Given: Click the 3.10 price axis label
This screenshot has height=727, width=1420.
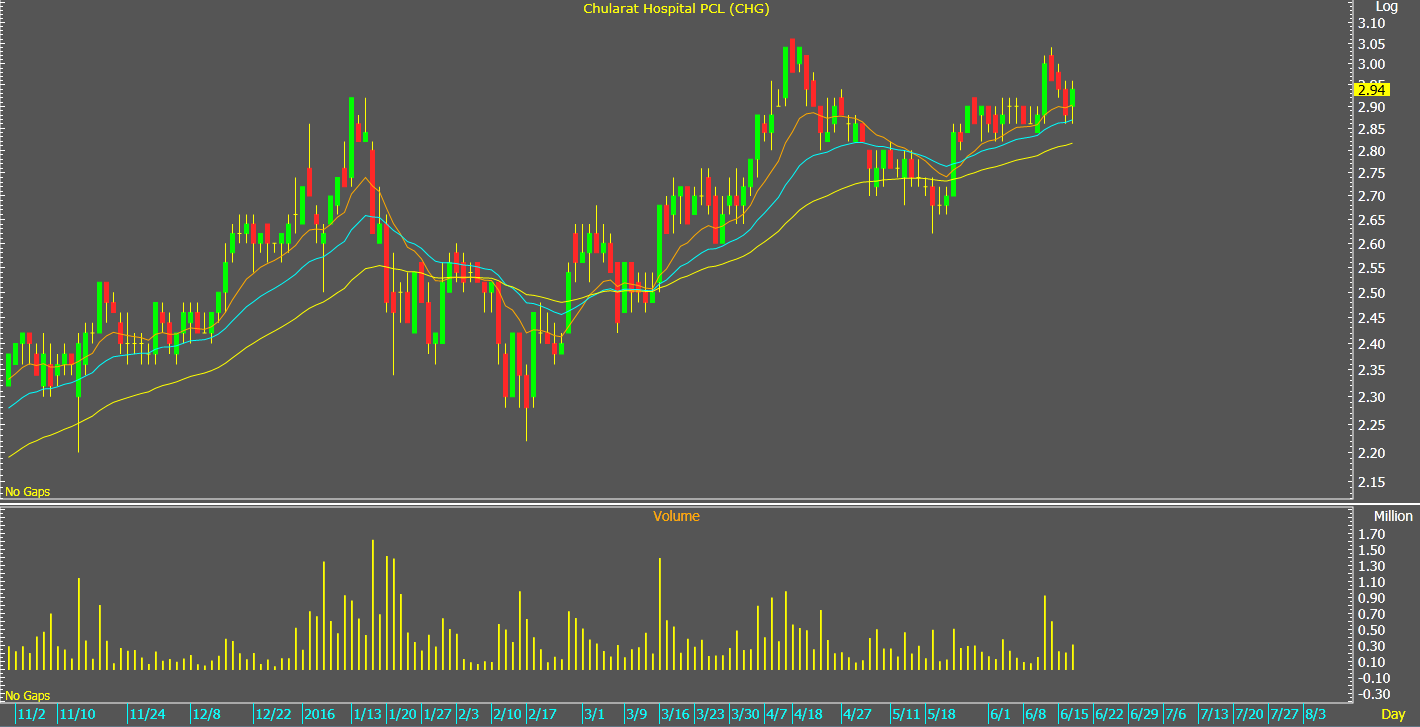Looking at the screenshot, I should click(1370, 22).
